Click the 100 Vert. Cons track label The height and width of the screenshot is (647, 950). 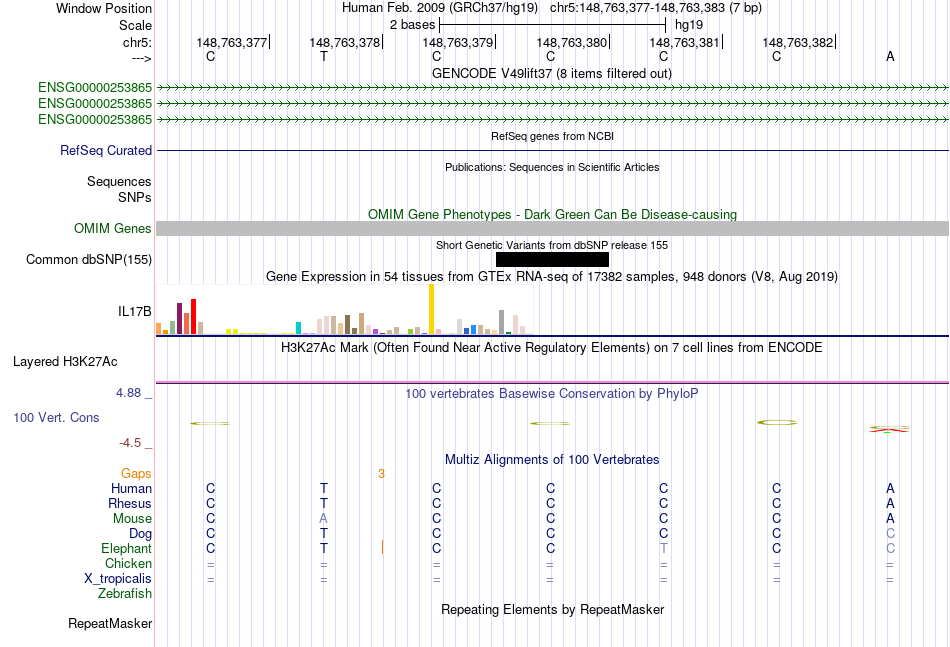56,417
